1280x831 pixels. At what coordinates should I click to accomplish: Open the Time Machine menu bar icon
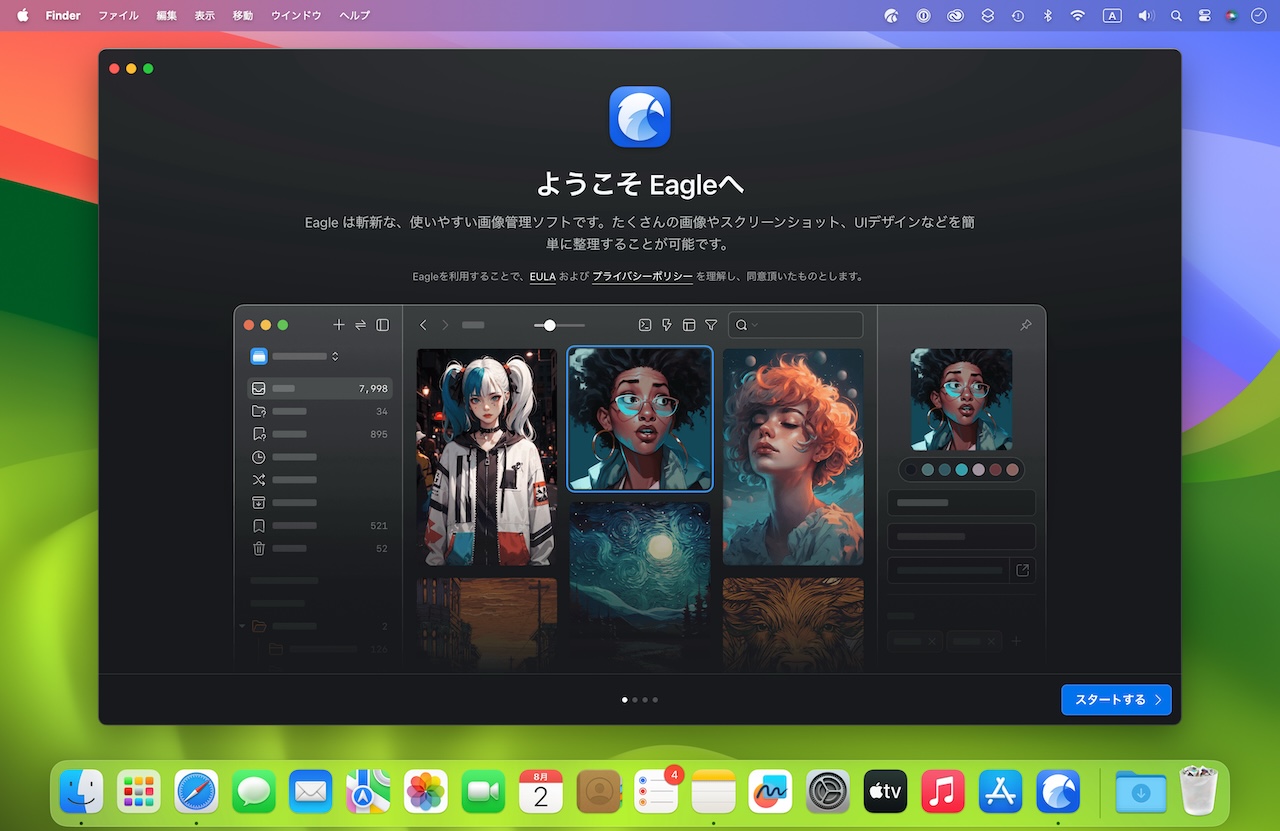pos(1017,15)
